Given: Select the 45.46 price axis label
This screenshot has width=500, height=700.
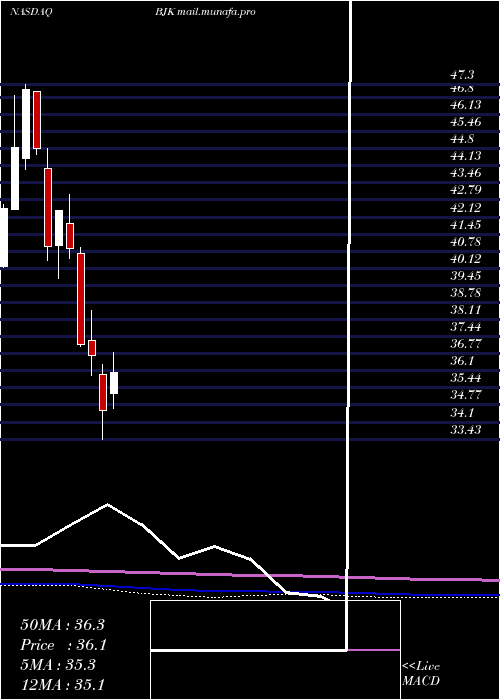Looking at the screenshot, I should [x=466, y=122].
